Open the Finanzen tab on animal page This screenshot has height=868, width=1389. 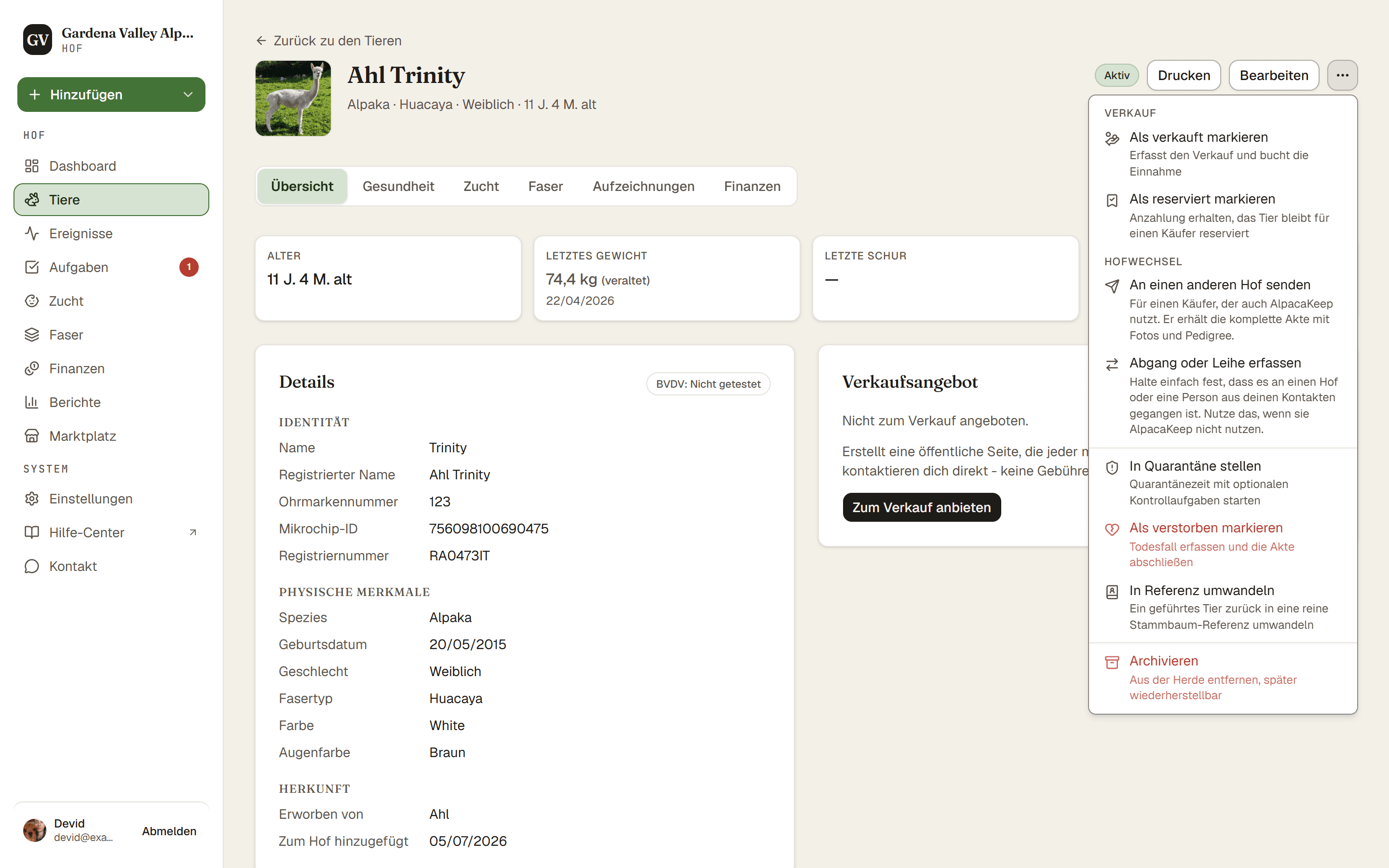[752, 187]
